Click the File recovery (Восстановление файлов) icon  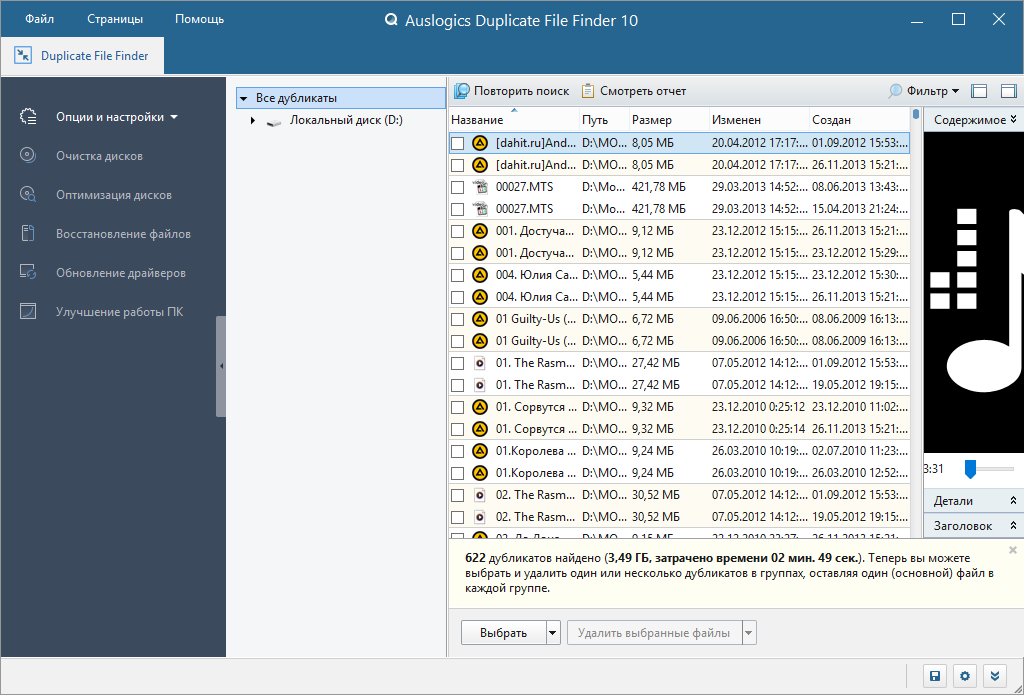(x=27, y=234)
